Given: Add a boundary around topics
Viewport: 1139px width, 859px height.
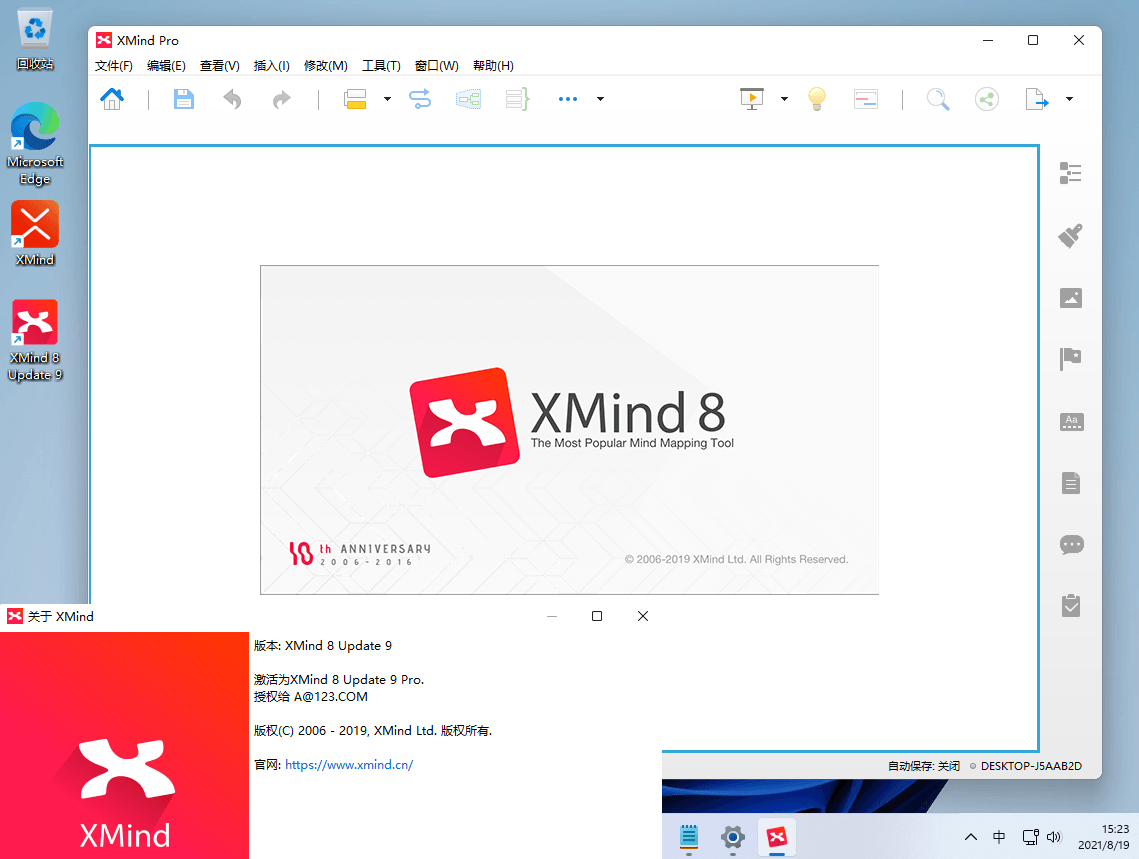Looking at the screenshot, I should coord(469,99).
